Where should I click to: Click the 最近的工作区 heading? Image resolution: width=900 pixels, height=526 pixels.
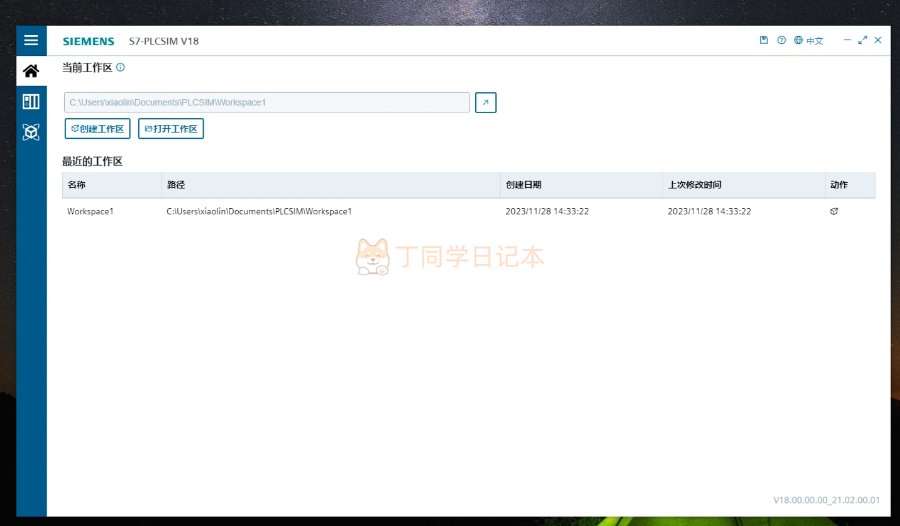[x=92, y=161]
